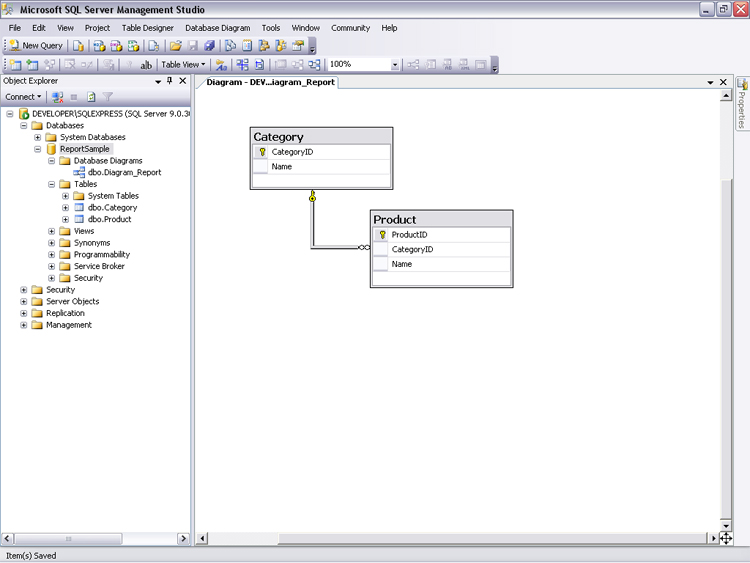Expand the Management folder node
Viewport: 750px width, 563px height.
click(x=23, y=325)
